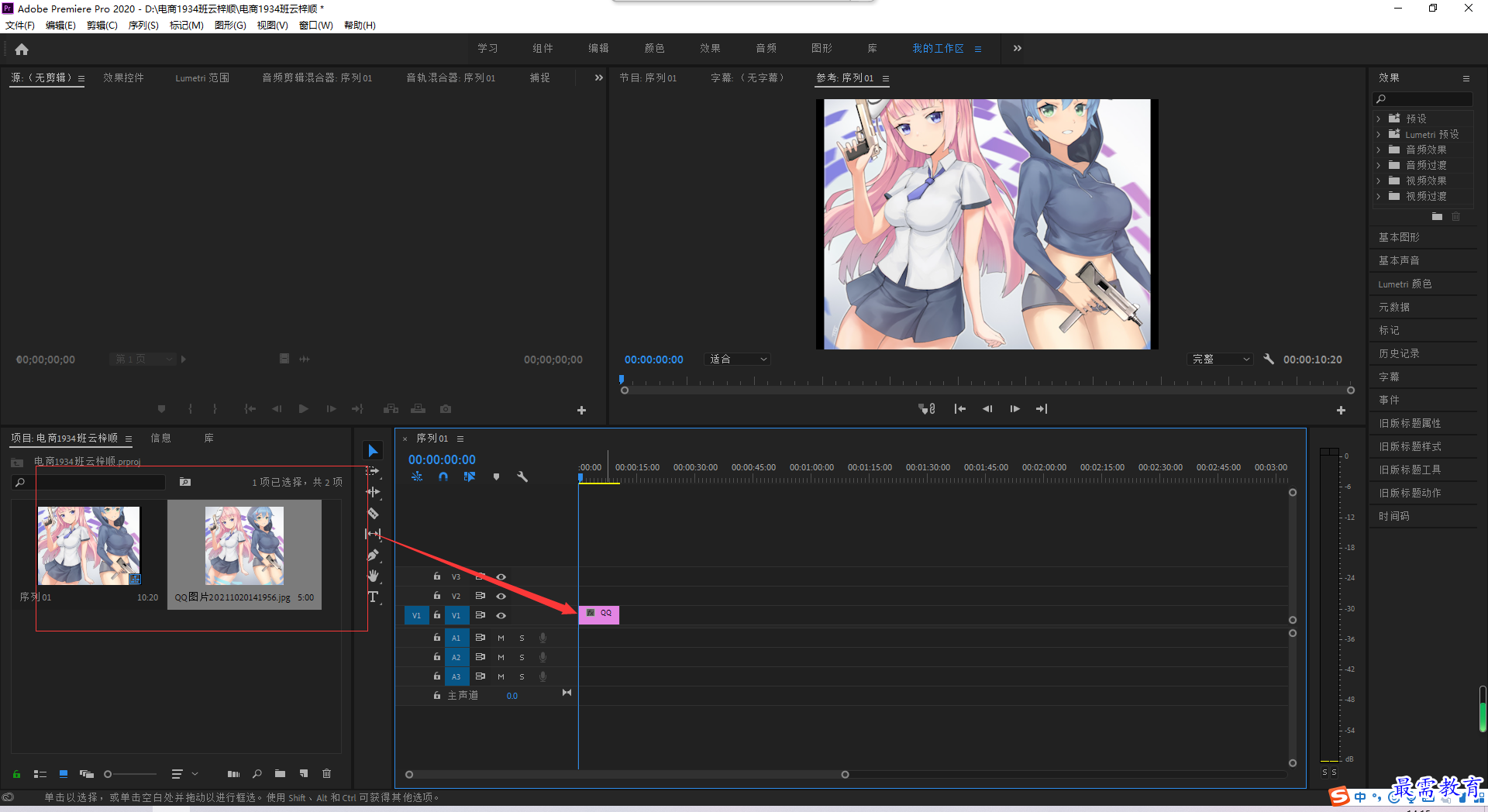Mute audio track A1
The image size is (1488, 812).
(x=501, y=638)
